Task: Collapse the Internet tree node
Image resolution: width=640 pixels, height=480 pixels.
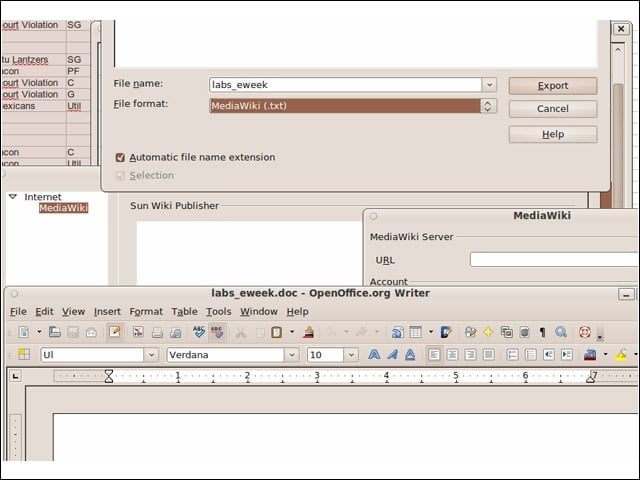Action: click(13, 197)
